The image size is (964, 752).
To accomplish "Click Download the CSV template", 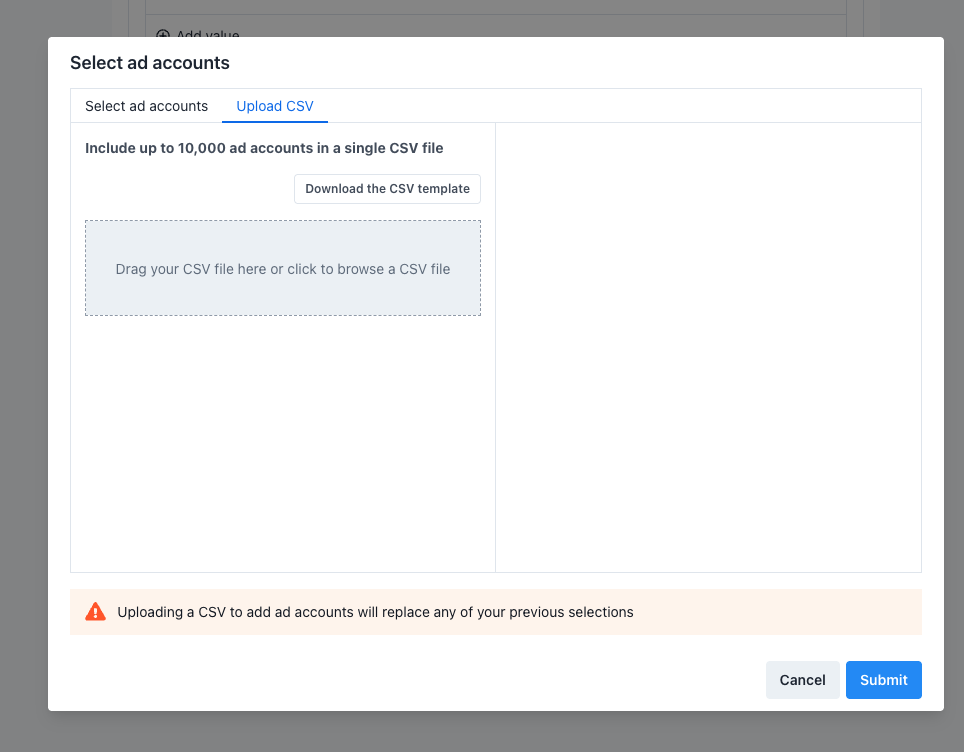I will (x=387, y=188).
